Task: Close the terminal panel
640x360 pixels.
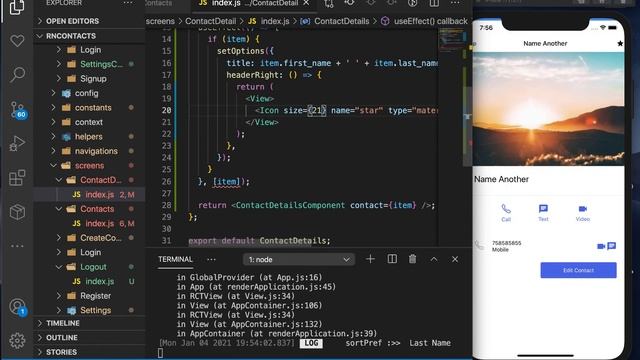Action: click(x=455, y=259)
